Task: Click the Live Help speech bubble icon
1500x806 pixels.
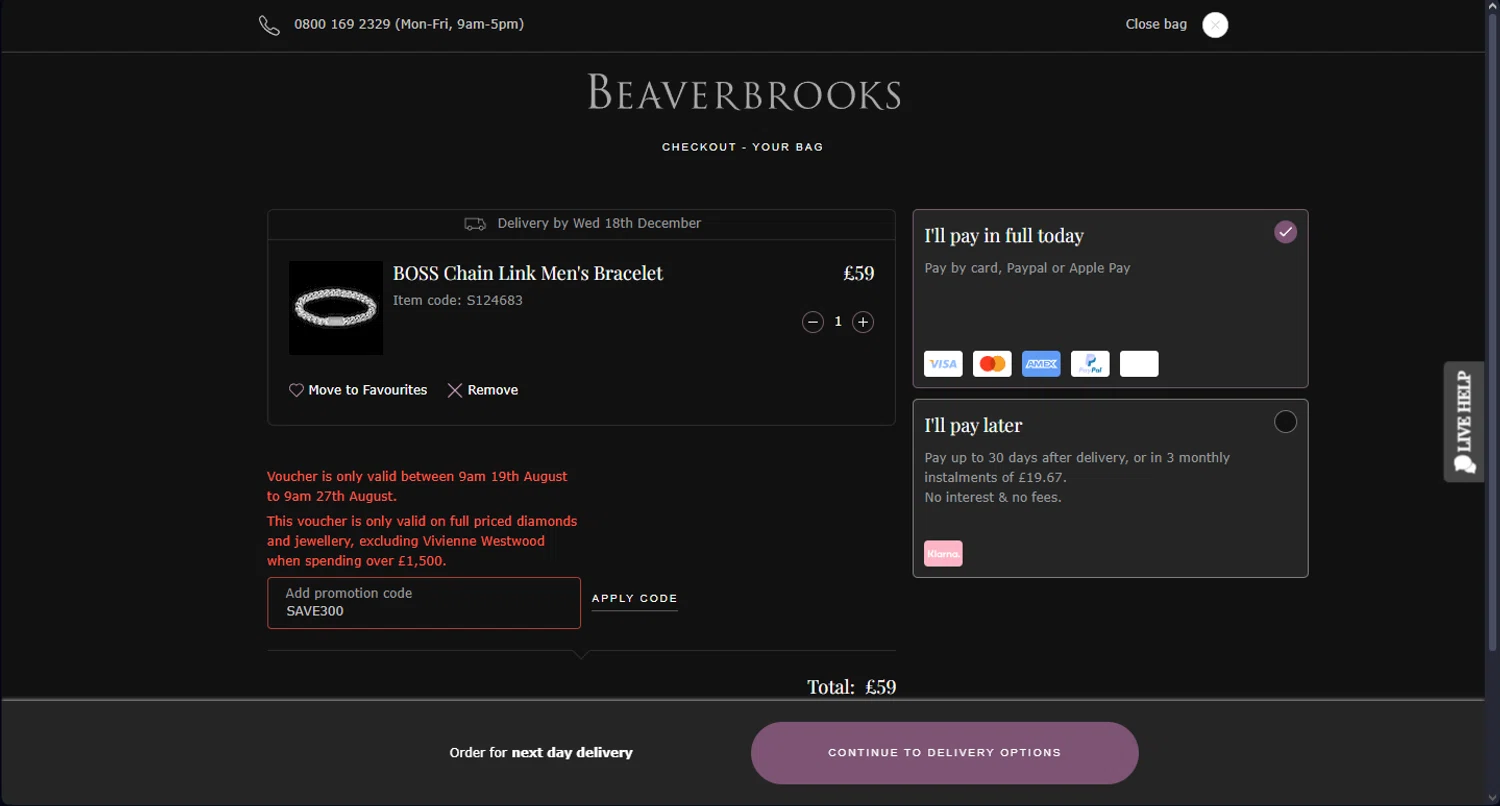Action: (1465, 464)
